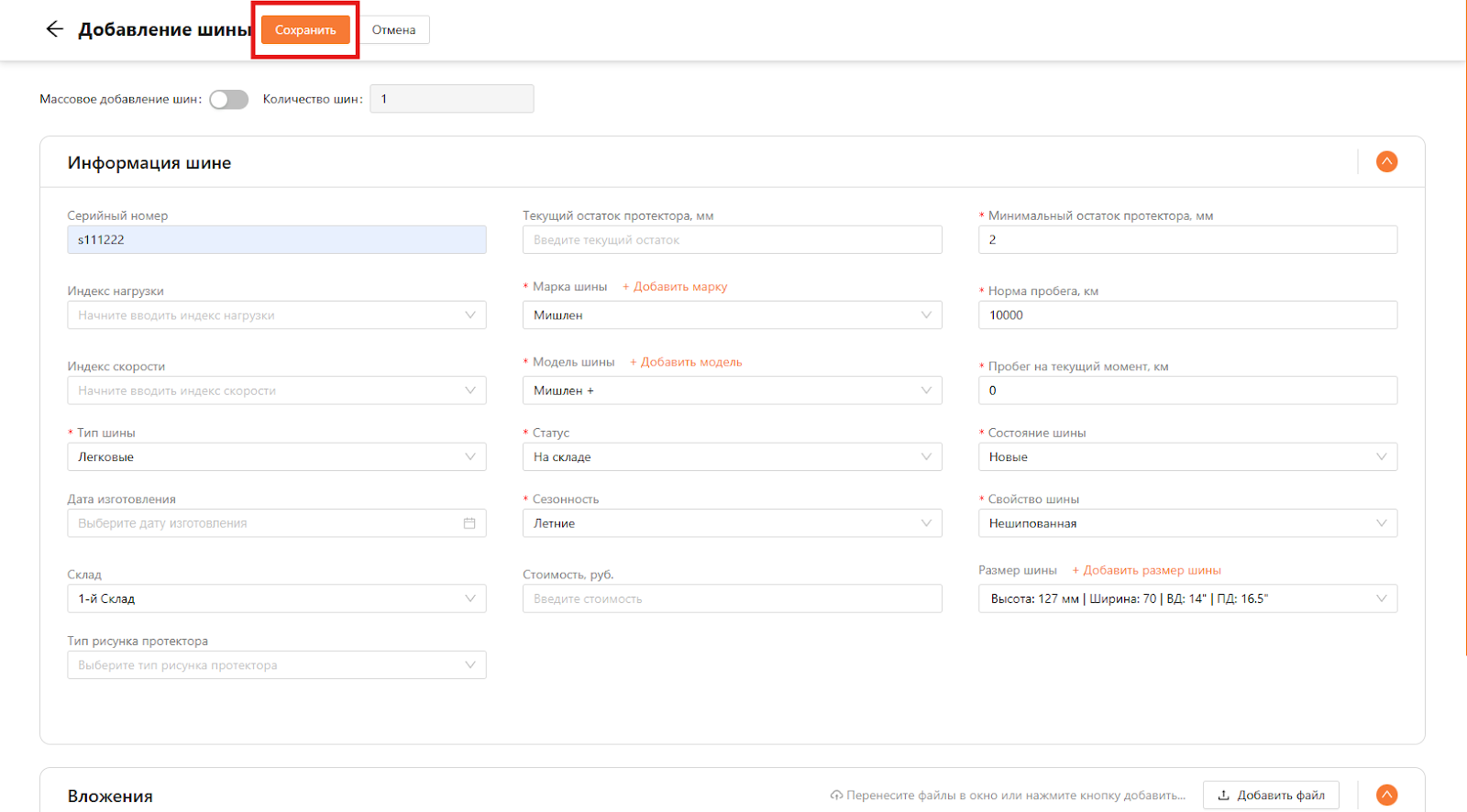
Task: Click the Добавить размер шины link
Action: 1146,570
